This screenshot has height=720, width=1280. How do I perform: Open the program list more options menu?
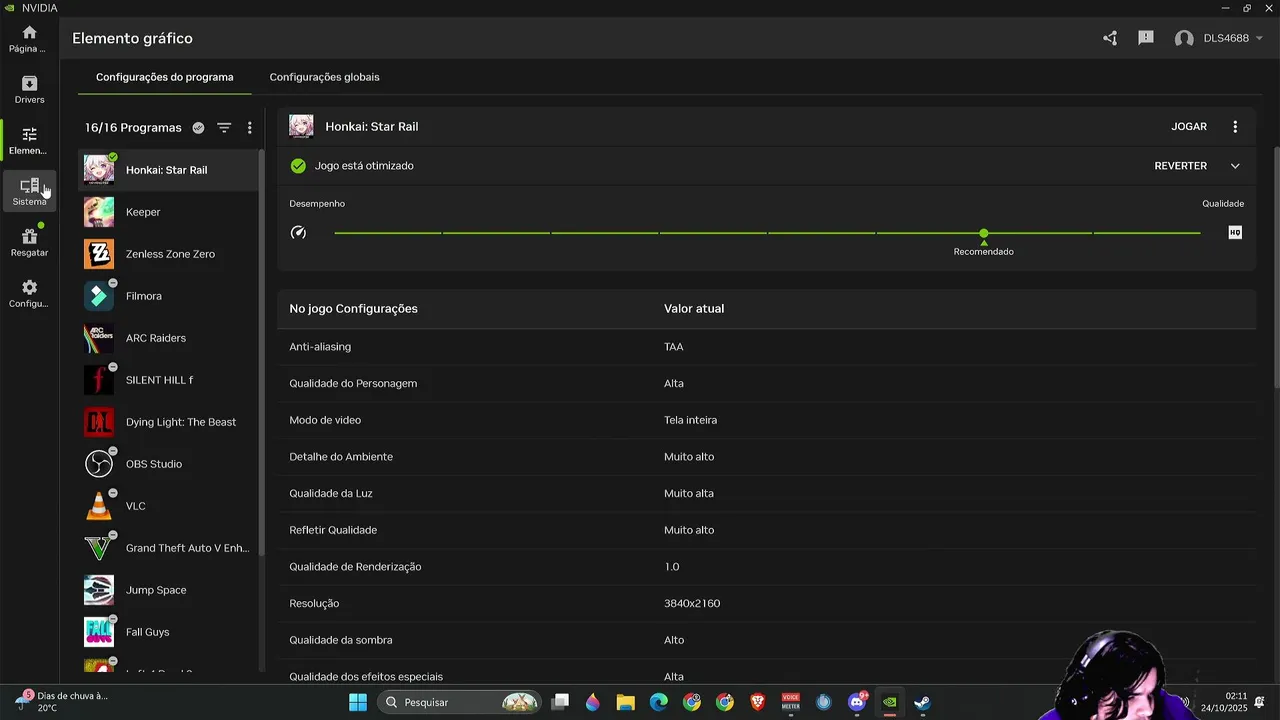[x=250, y=128]
